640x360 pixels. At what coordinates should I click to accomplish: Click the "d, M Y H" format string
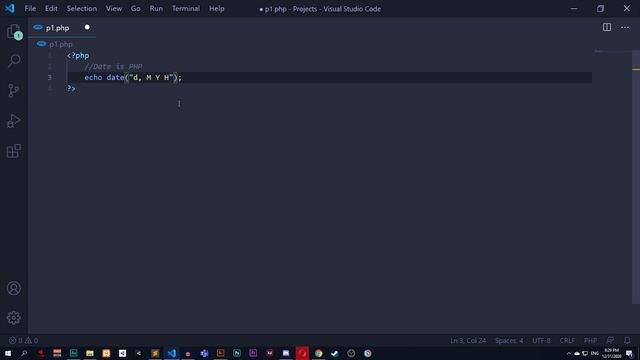pos(151,78)
